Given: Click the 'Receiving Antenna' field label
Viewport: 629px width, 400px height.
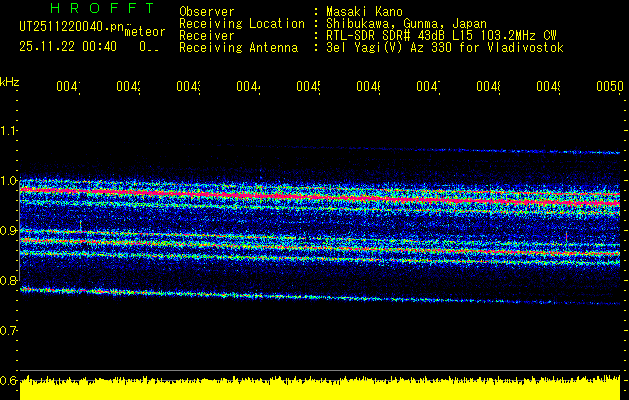Looking at the screenshot, I should [x=238, y=48].
